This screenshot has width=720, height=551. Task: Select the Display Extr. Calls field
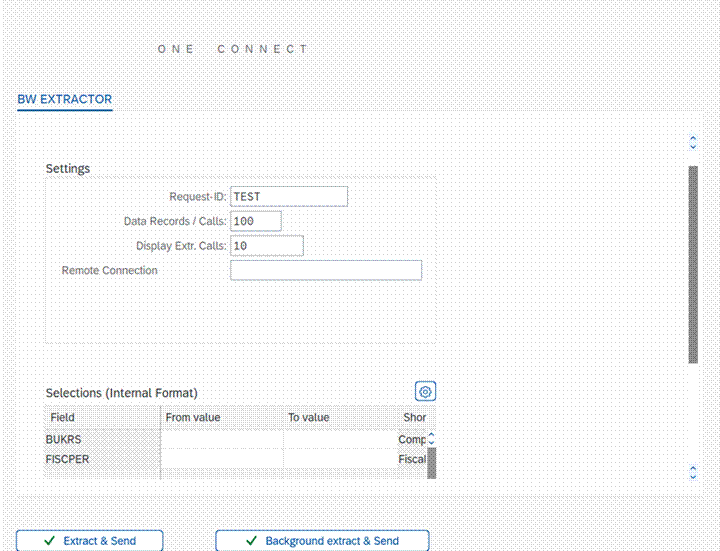tap(267, 246)
